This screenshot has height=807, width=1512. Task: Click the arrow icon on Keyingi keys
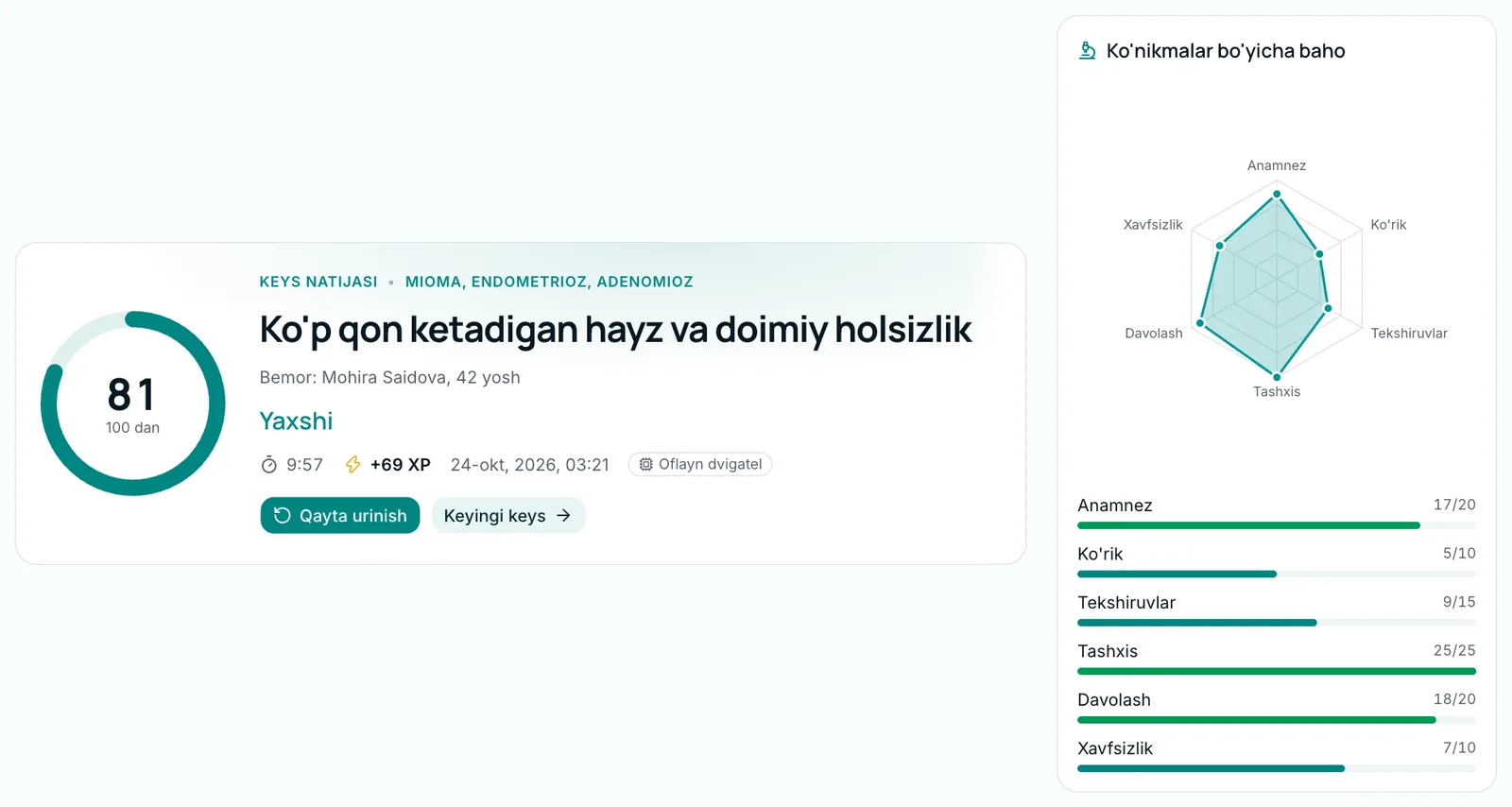pyautogui.click(x=563, y=515)
